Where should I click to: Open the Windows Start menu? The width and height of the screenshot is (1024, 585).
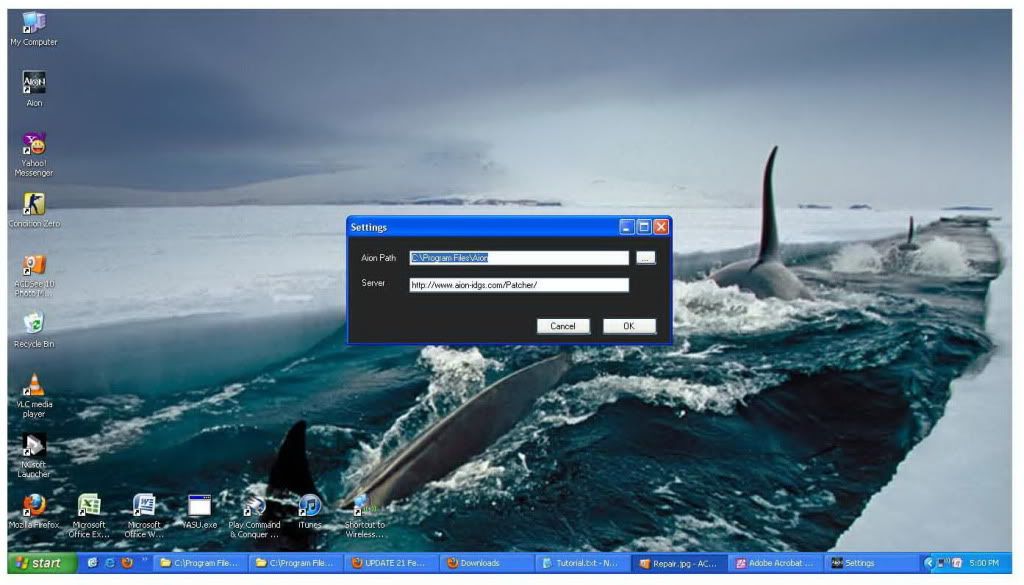pyautogui.click(x=39, y=563)
